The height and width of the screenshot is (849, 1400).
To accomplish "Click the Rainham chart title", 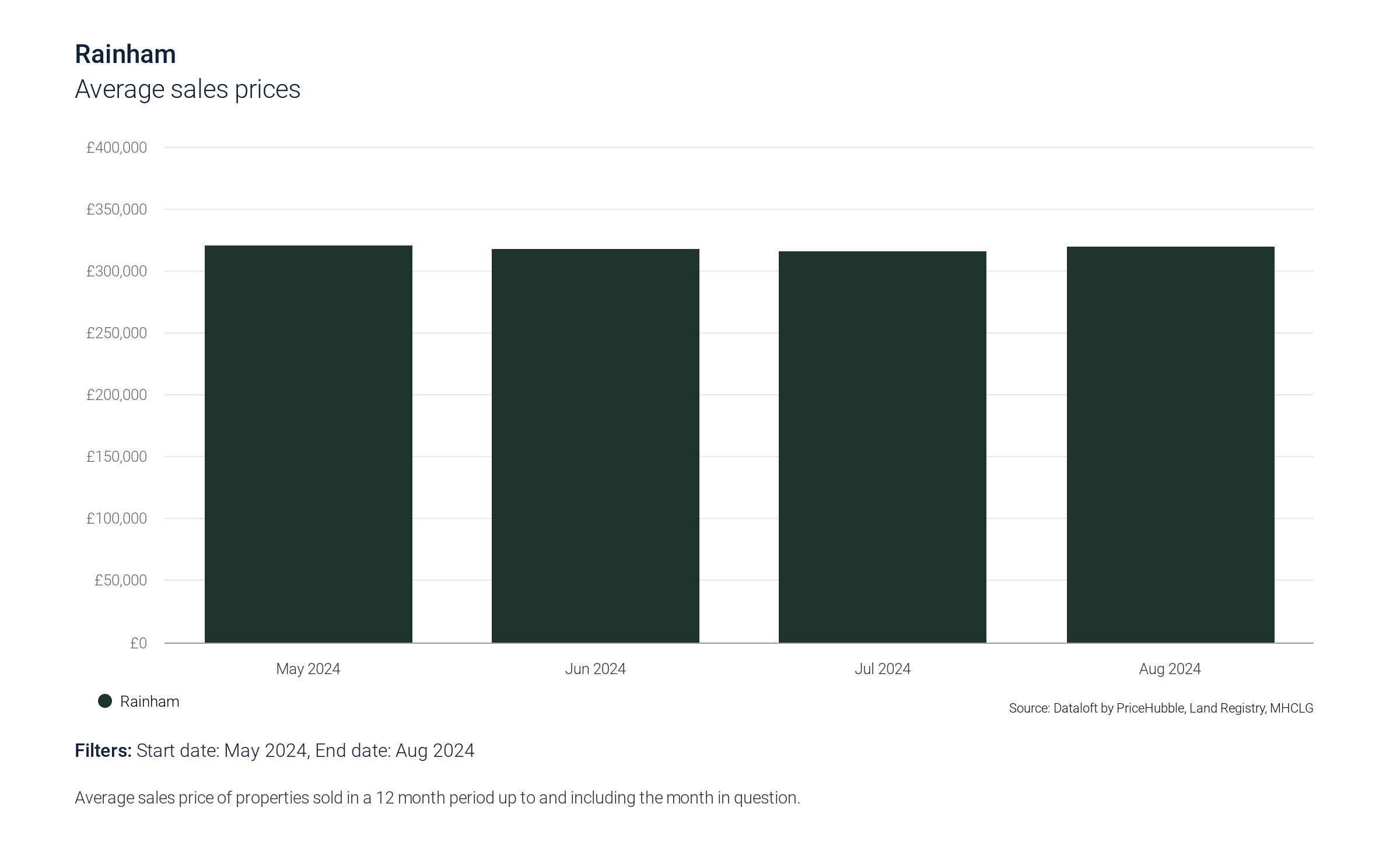I will 125,54.
